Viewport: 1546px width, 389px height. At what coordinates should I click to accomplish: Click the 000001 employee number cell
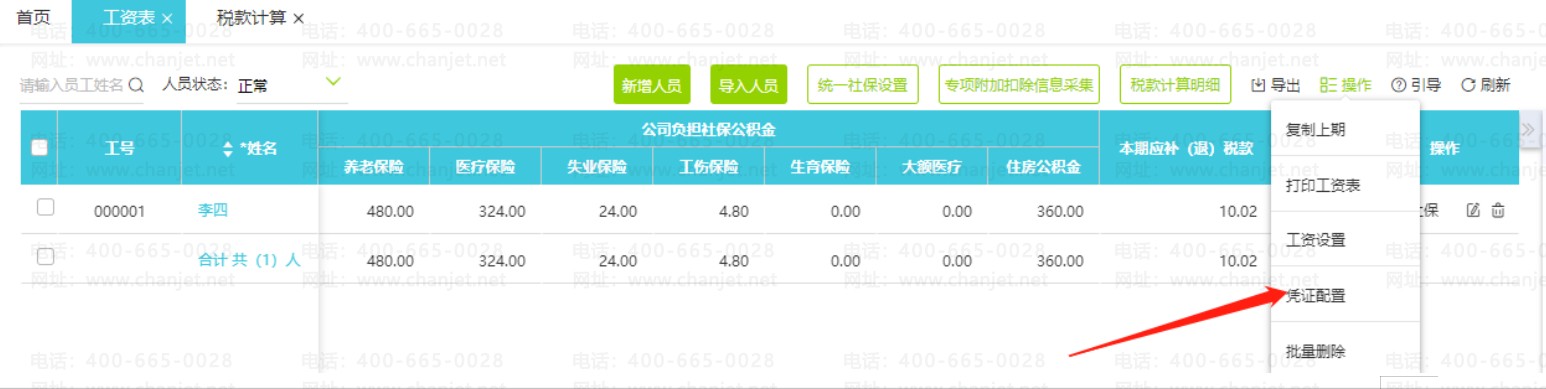pyautogui.click(x=120, y=211)
